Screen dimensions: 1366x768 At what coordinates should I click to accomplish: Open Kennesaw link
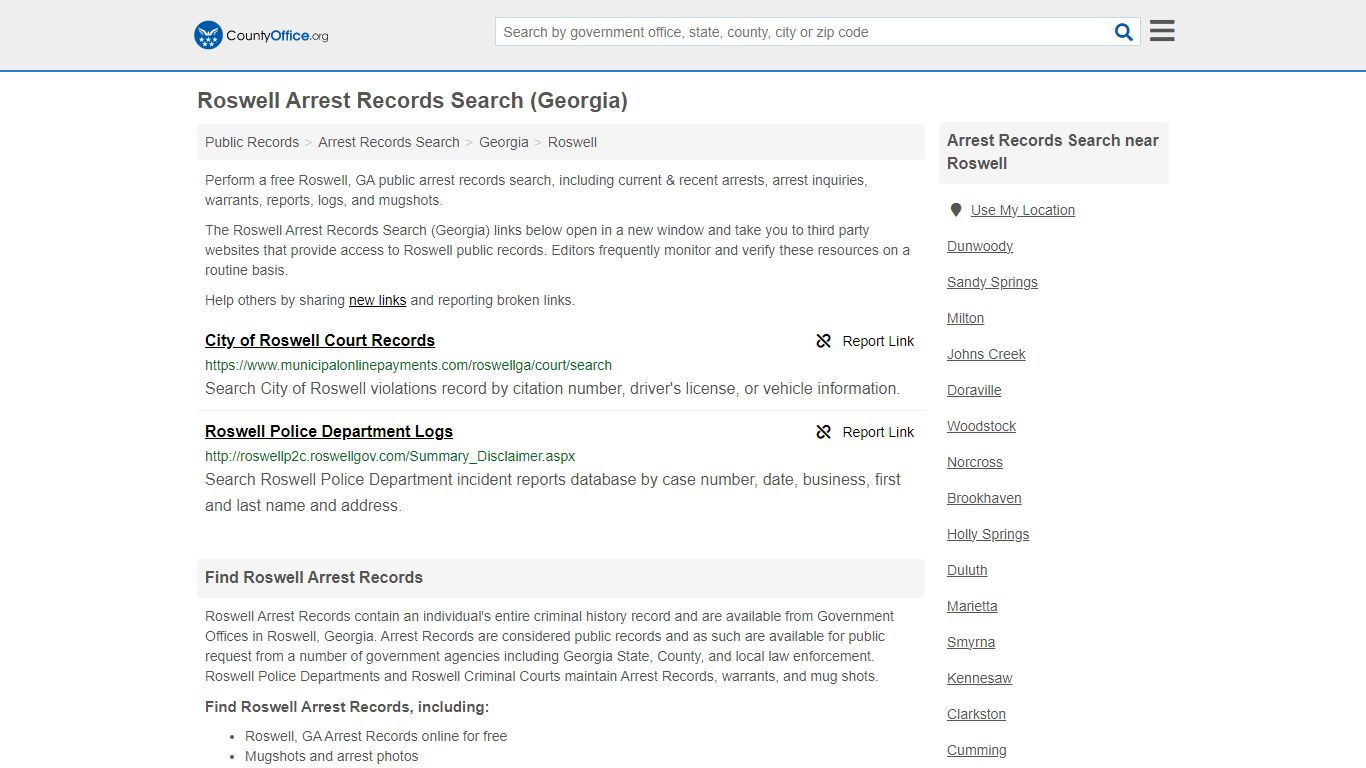tap(980, 678)
